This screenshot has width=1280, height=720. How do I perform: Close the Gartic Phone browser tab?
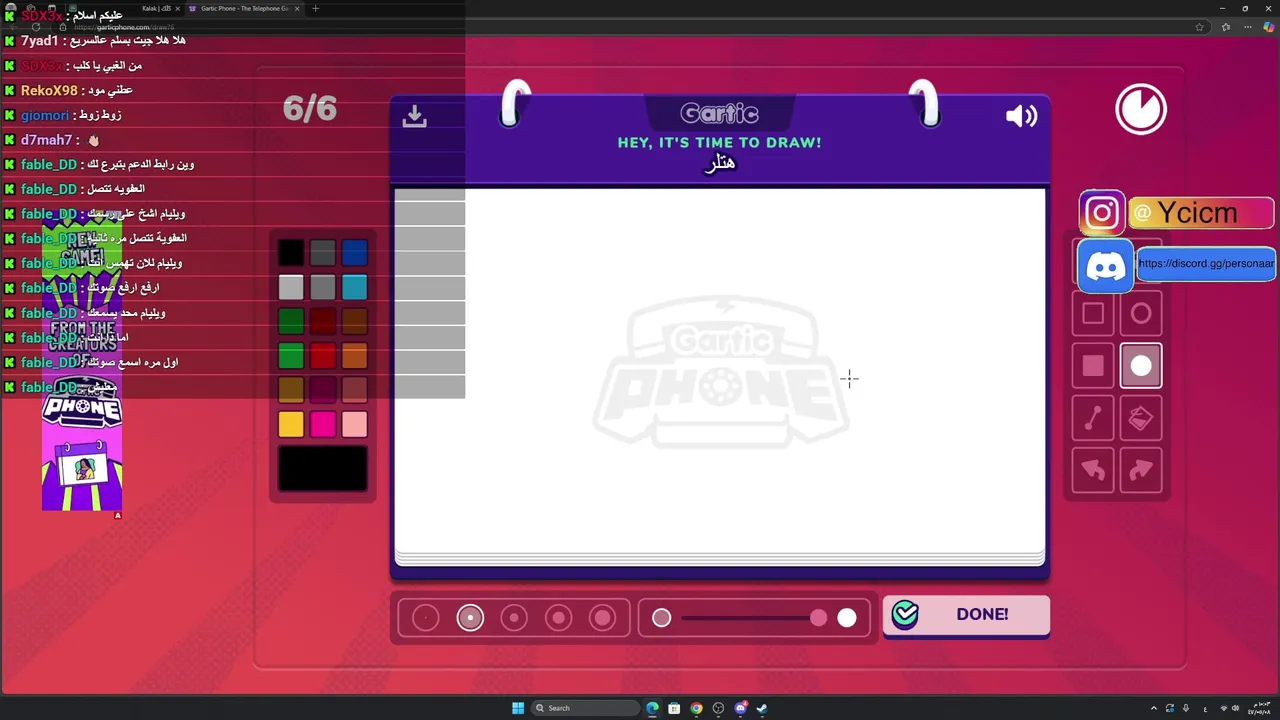pos(297,8)
